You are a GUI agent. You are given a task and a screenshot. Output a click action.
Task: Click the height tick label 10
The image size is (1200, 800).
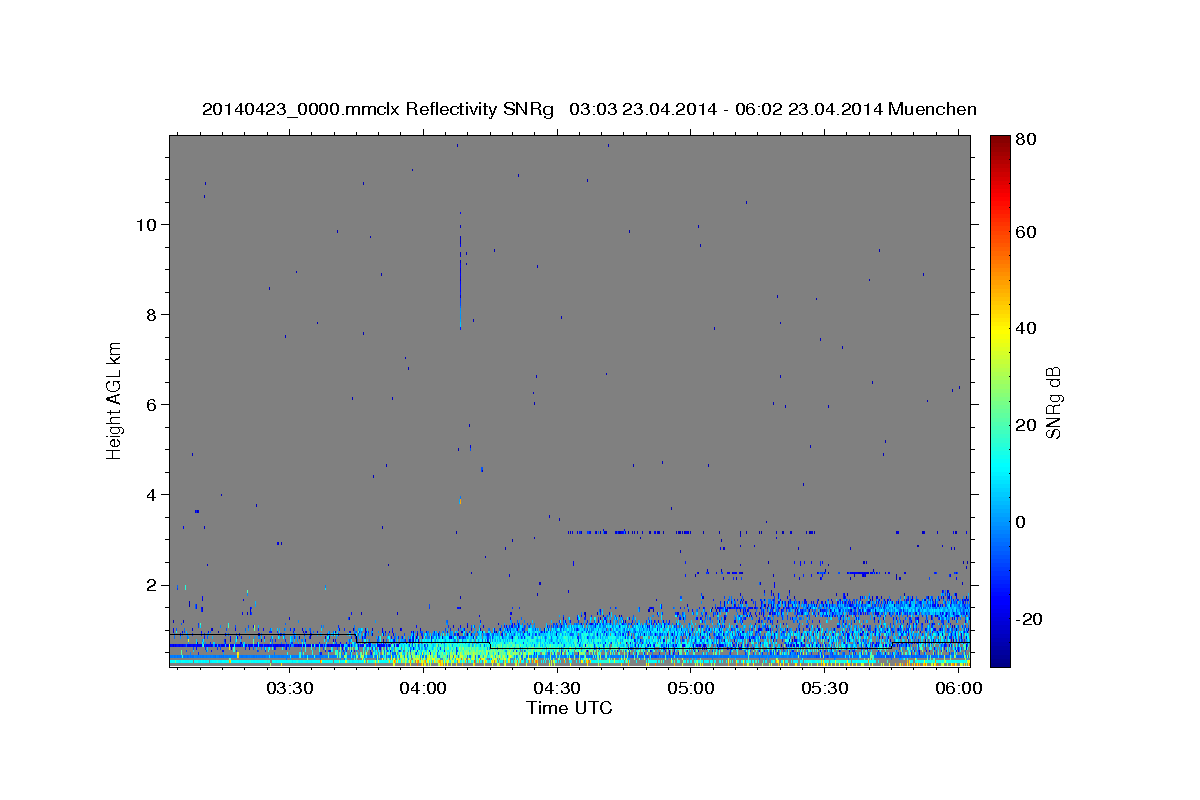click(x=149, y=224)
